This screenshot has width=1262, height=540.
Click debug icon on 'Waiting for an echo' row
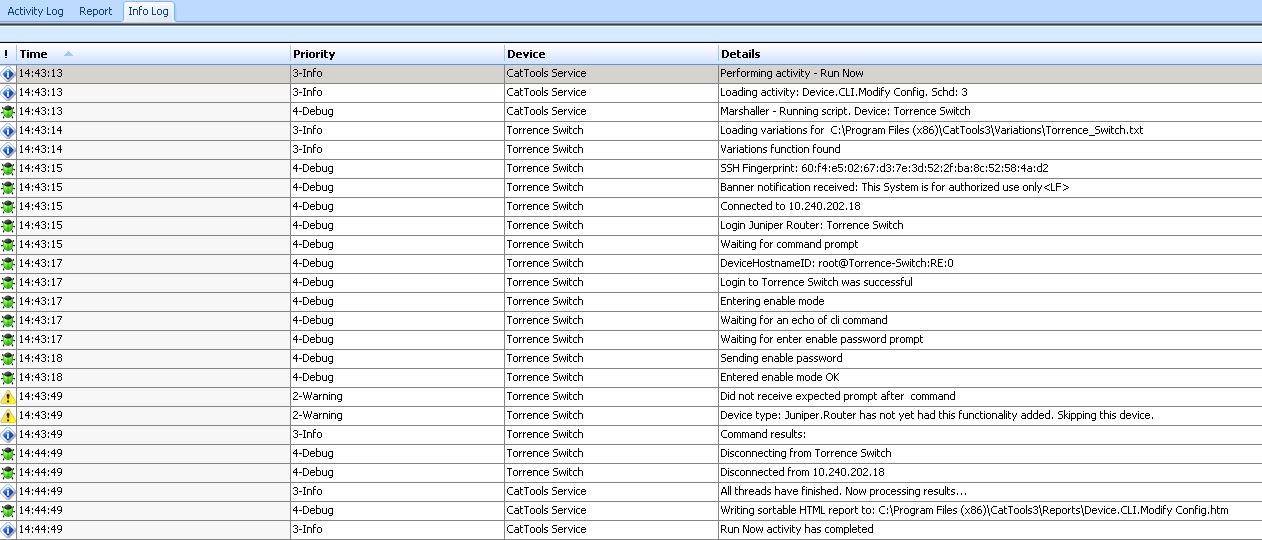(8, 321)
